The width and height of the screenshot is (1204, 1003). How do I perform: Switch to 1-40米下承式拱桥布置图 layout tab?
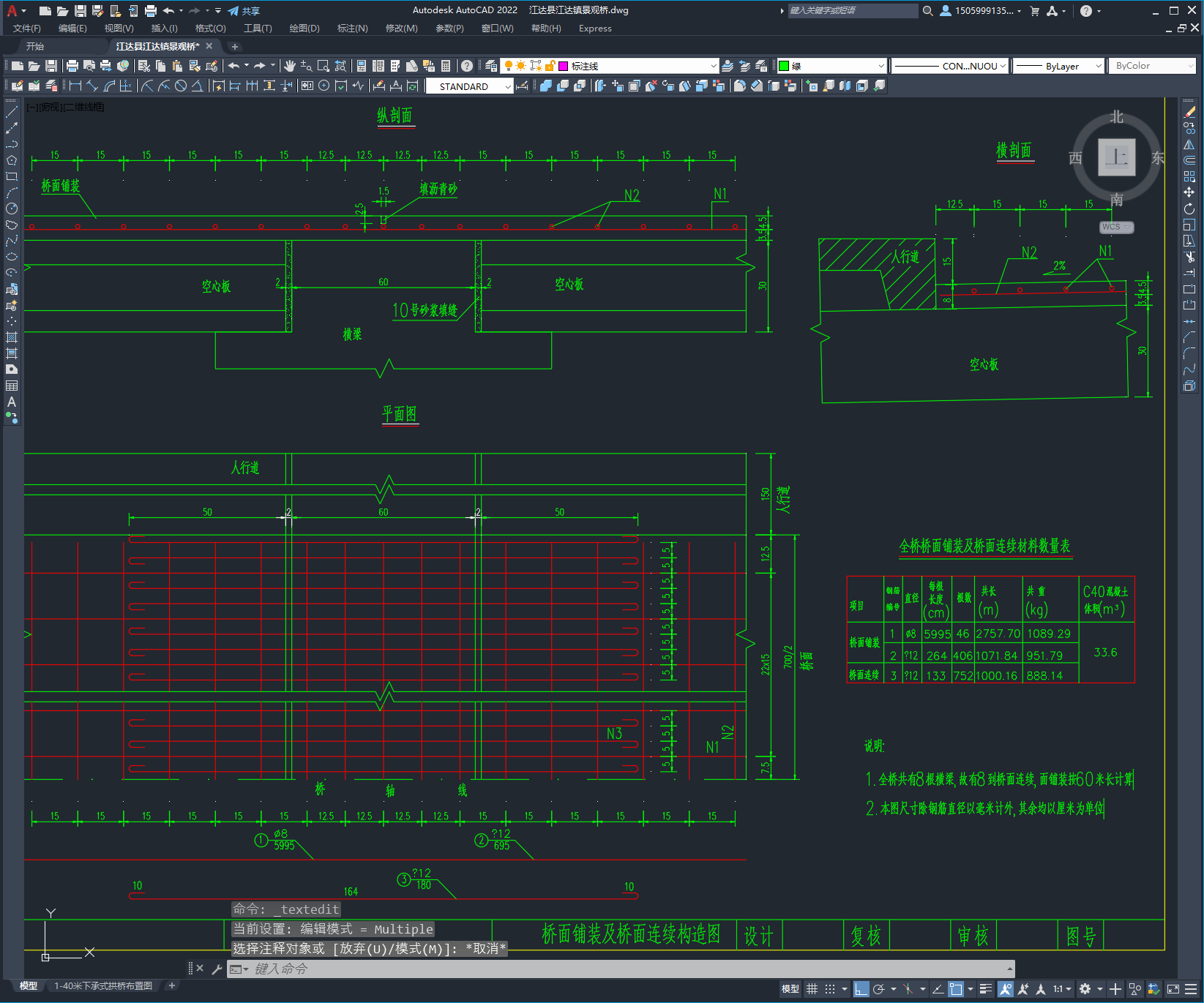coord(103,985)
